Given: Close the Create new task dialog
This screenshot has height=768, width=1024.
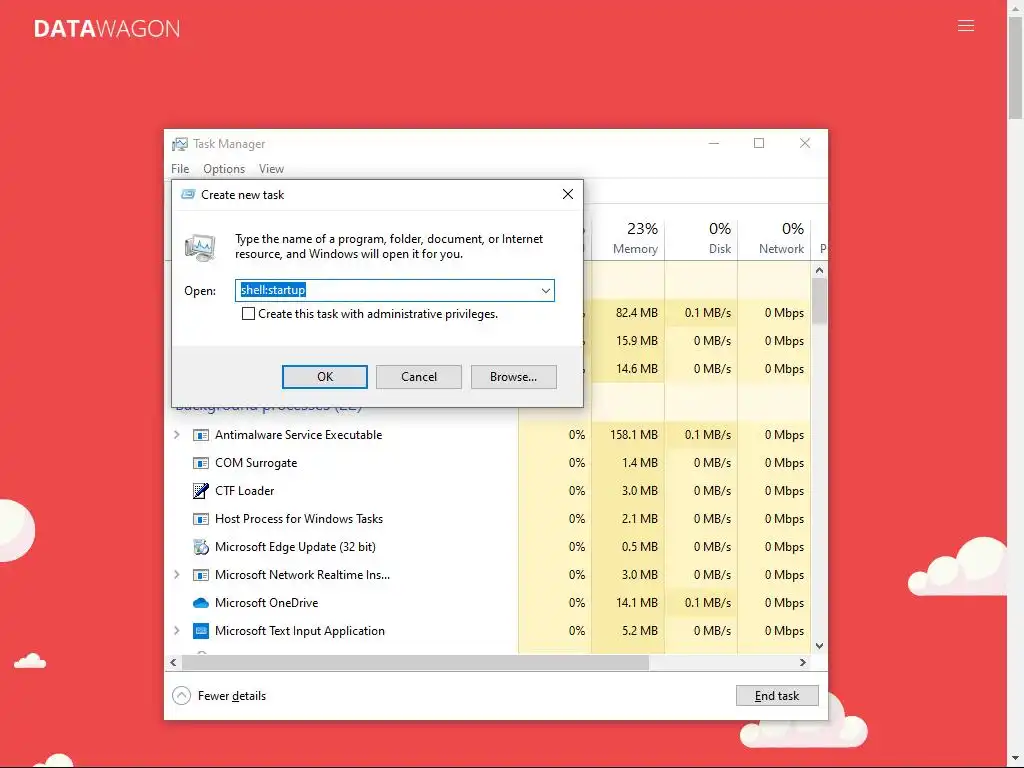Looking at the screenshot, I should 568,194.
